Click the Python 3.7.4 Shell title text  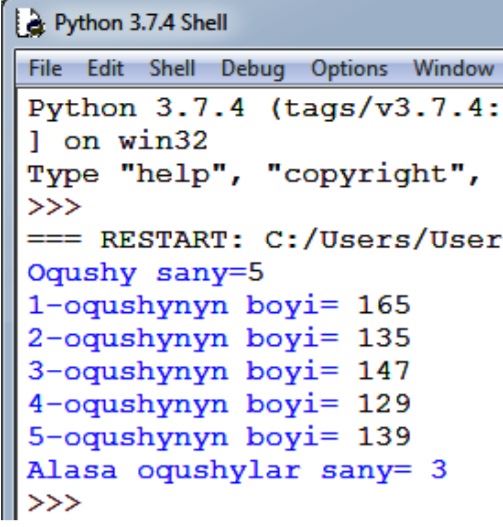(x=141, y=23)
